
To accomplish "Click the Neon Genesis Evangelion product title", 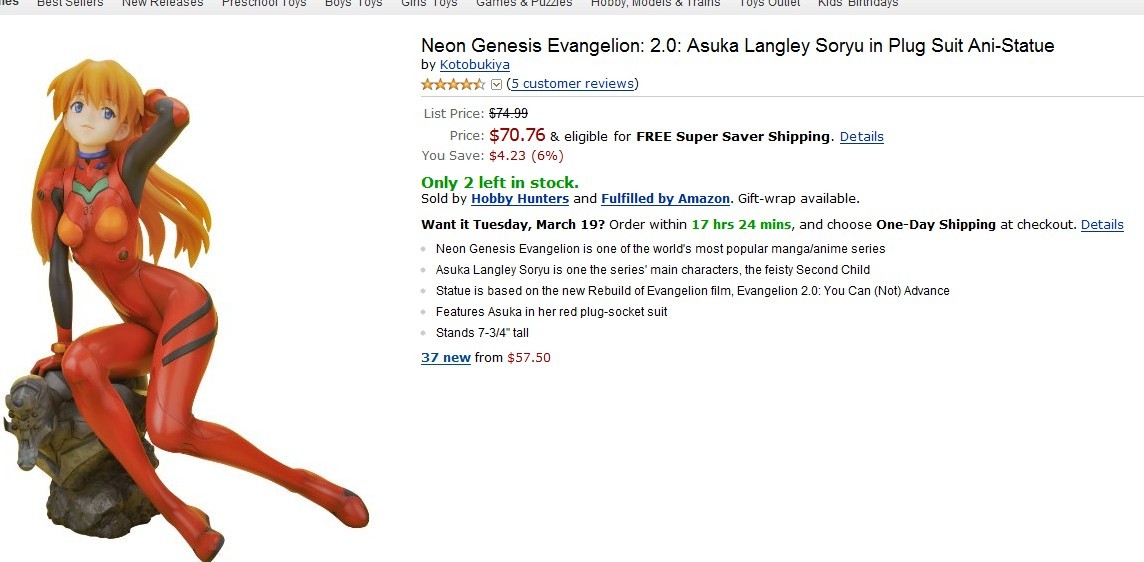I will click(737, 46).
